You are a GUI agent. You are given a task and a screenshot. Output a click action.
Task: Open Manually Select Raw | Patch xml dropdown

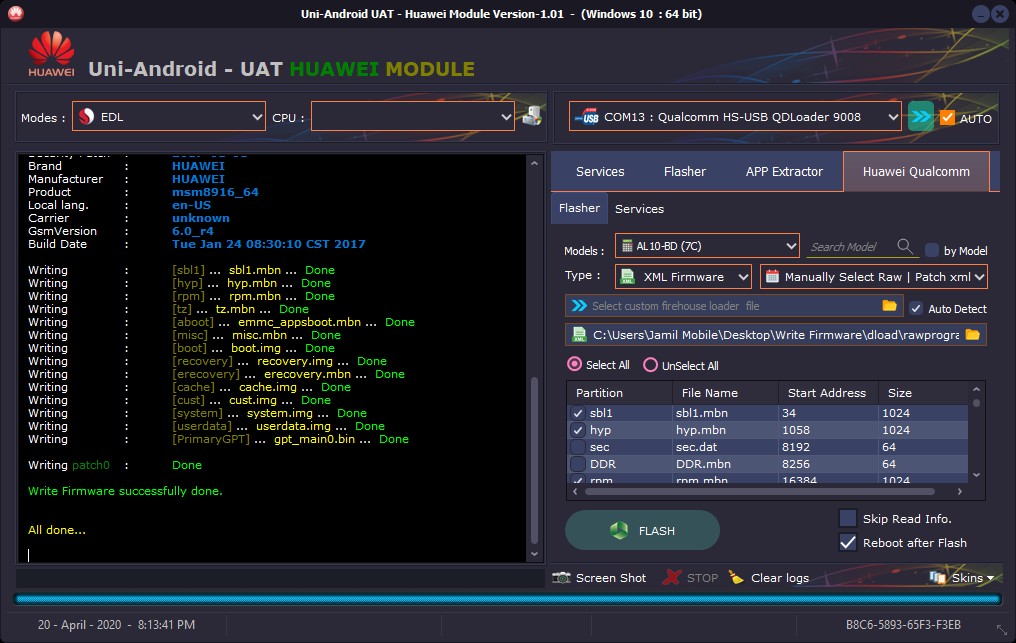pyautogui.click(x=873, y=277)
